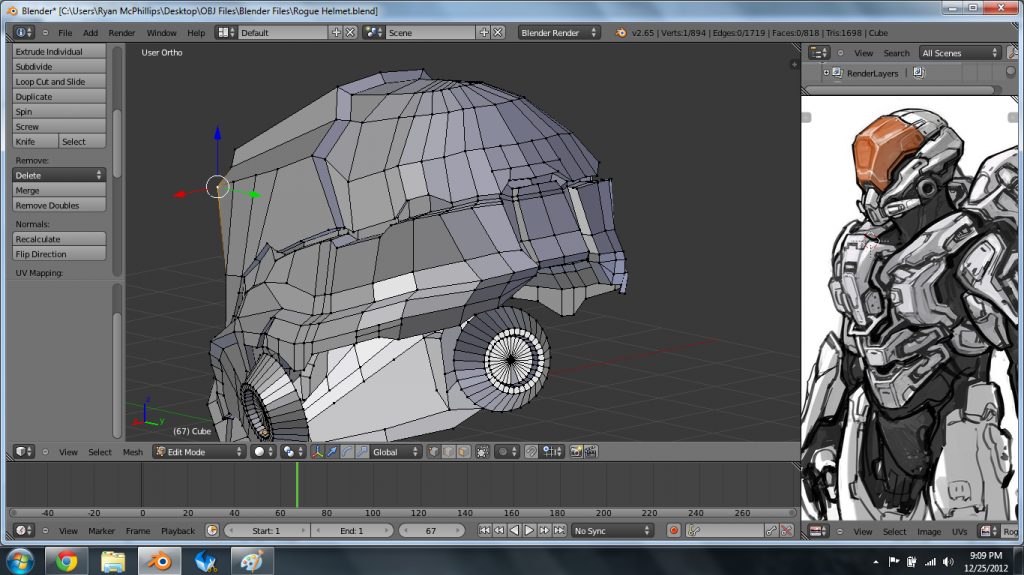This screenshot has width=1024, height=575.
Task: Browse scenes with the scene icon
Action: pos(374,33)
